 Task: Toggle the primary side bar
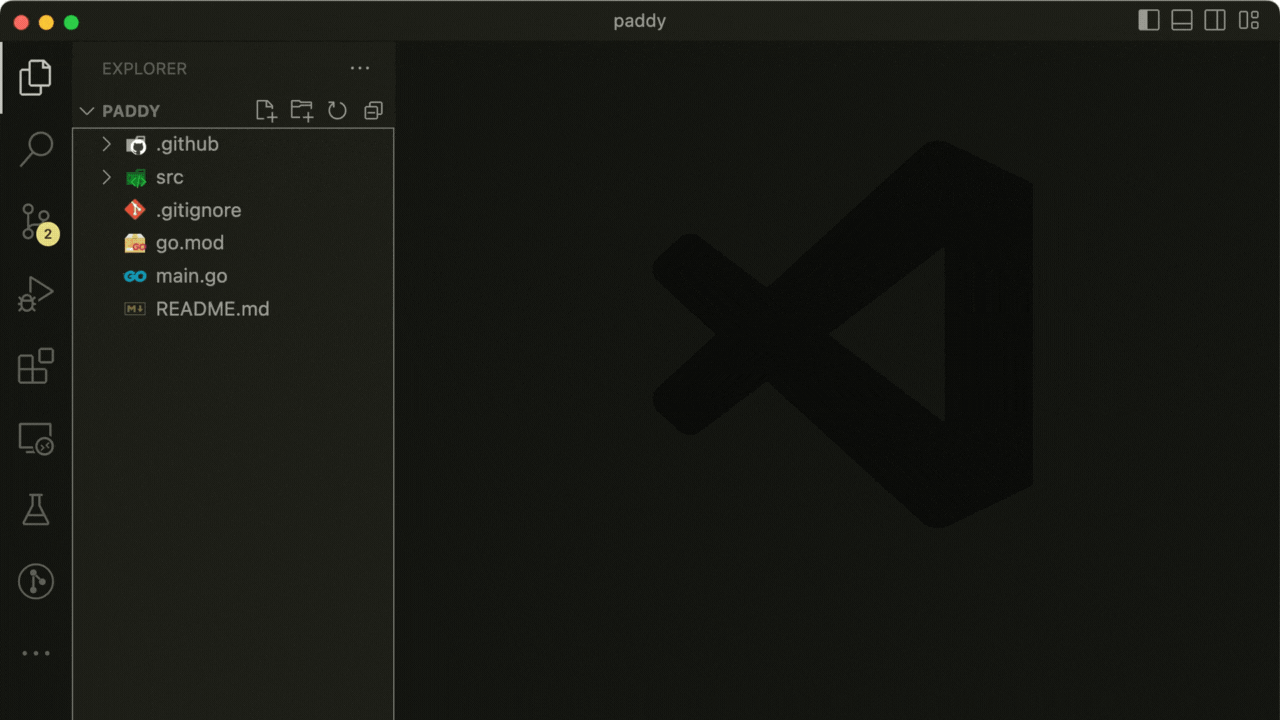[1149, 21]
